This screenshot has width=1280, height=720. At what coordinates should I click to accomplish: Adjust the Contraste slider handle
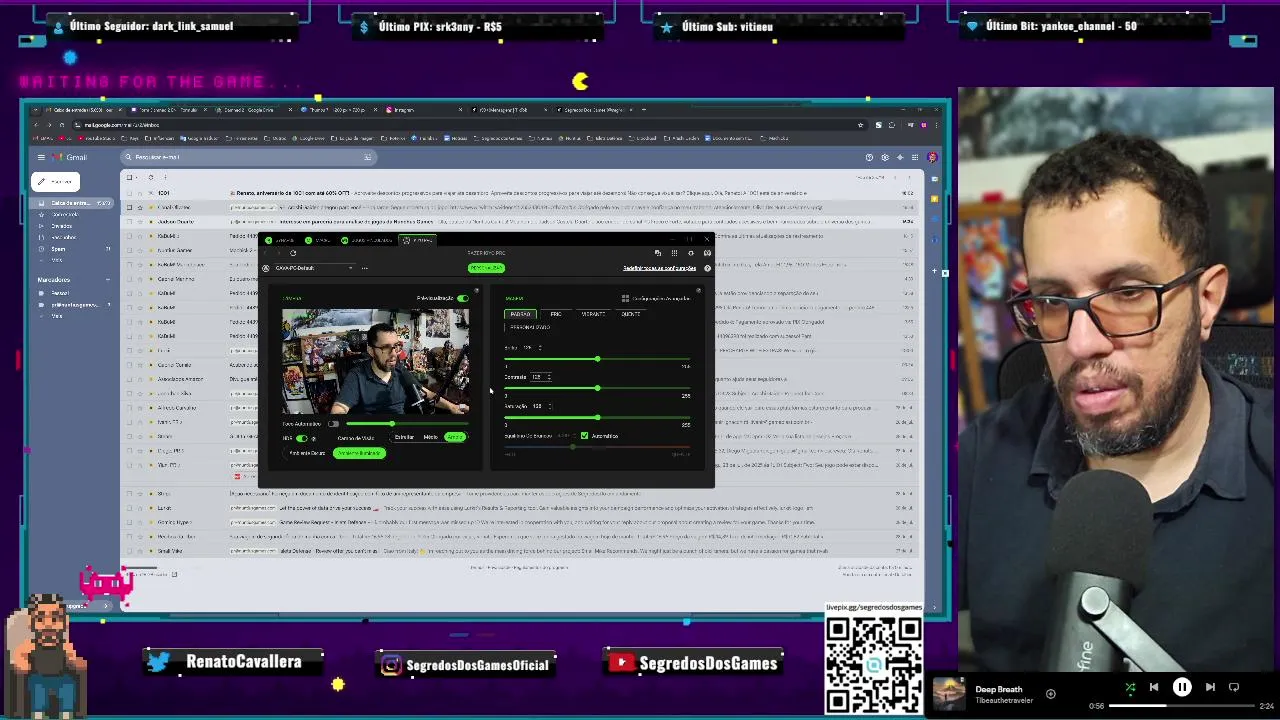click(597, 388)
